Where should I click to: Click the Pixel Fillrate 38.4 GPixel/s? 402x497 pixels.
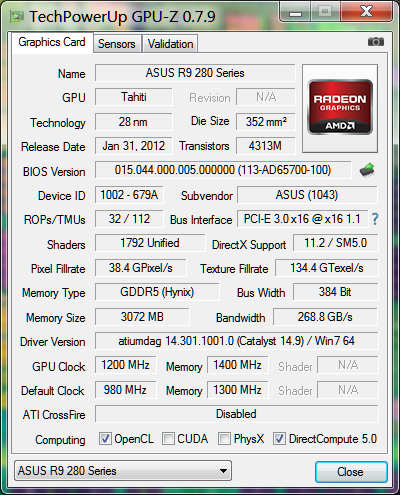(x=141, y=268)
